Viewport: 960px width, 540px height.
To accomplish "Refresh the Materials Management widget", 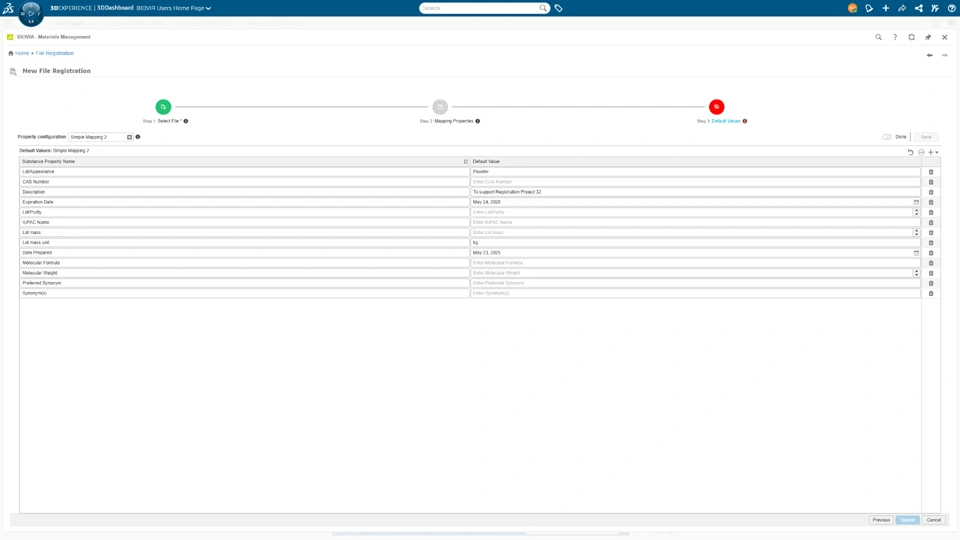I will 912,37.
